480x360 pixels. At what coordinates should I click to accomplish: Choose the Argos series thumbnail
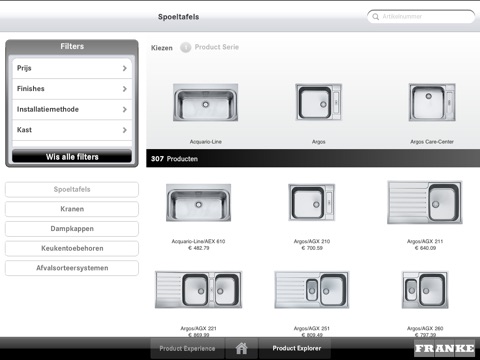coord(319,102)
